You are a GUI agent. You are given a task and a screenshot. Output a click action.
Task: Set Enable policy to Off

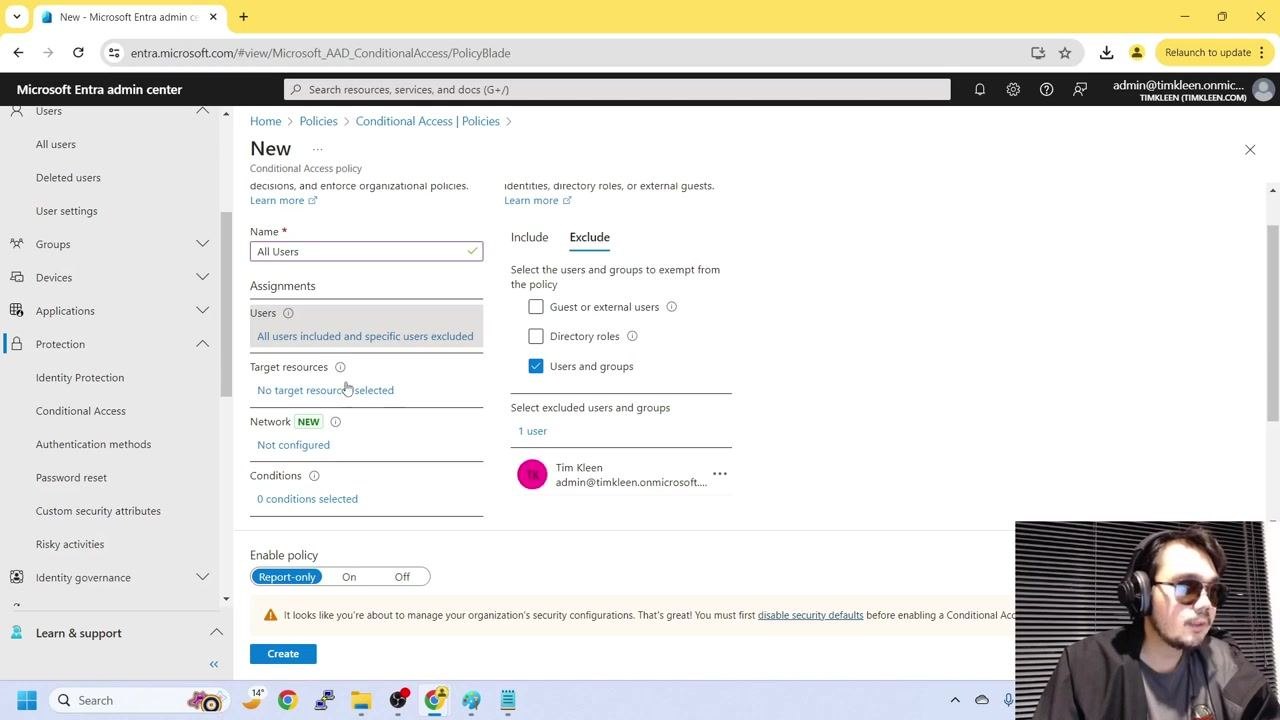coord(402,577)
